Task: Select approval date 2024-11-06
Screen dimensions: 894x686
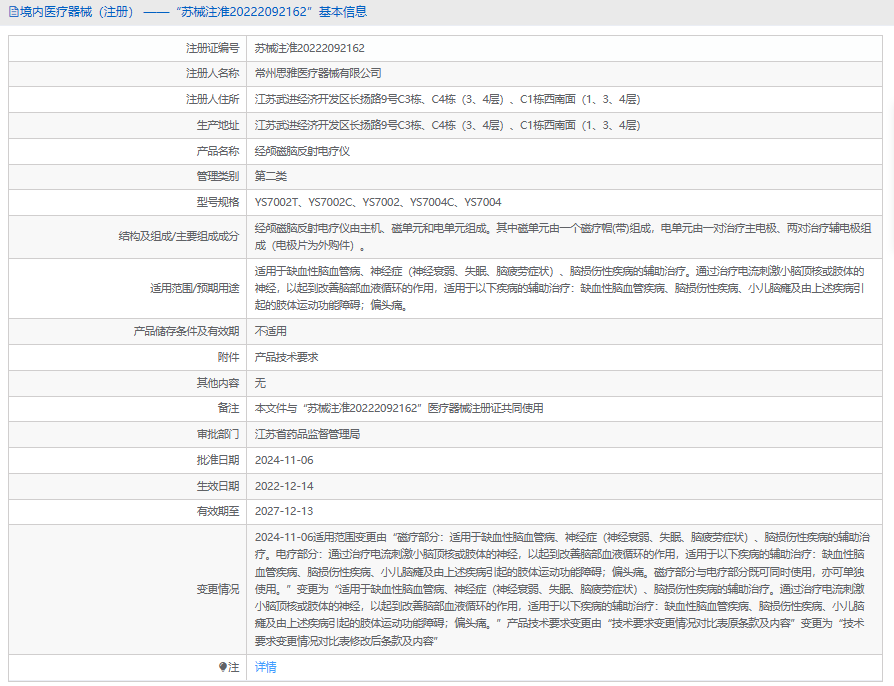Action: click(284, 460)
